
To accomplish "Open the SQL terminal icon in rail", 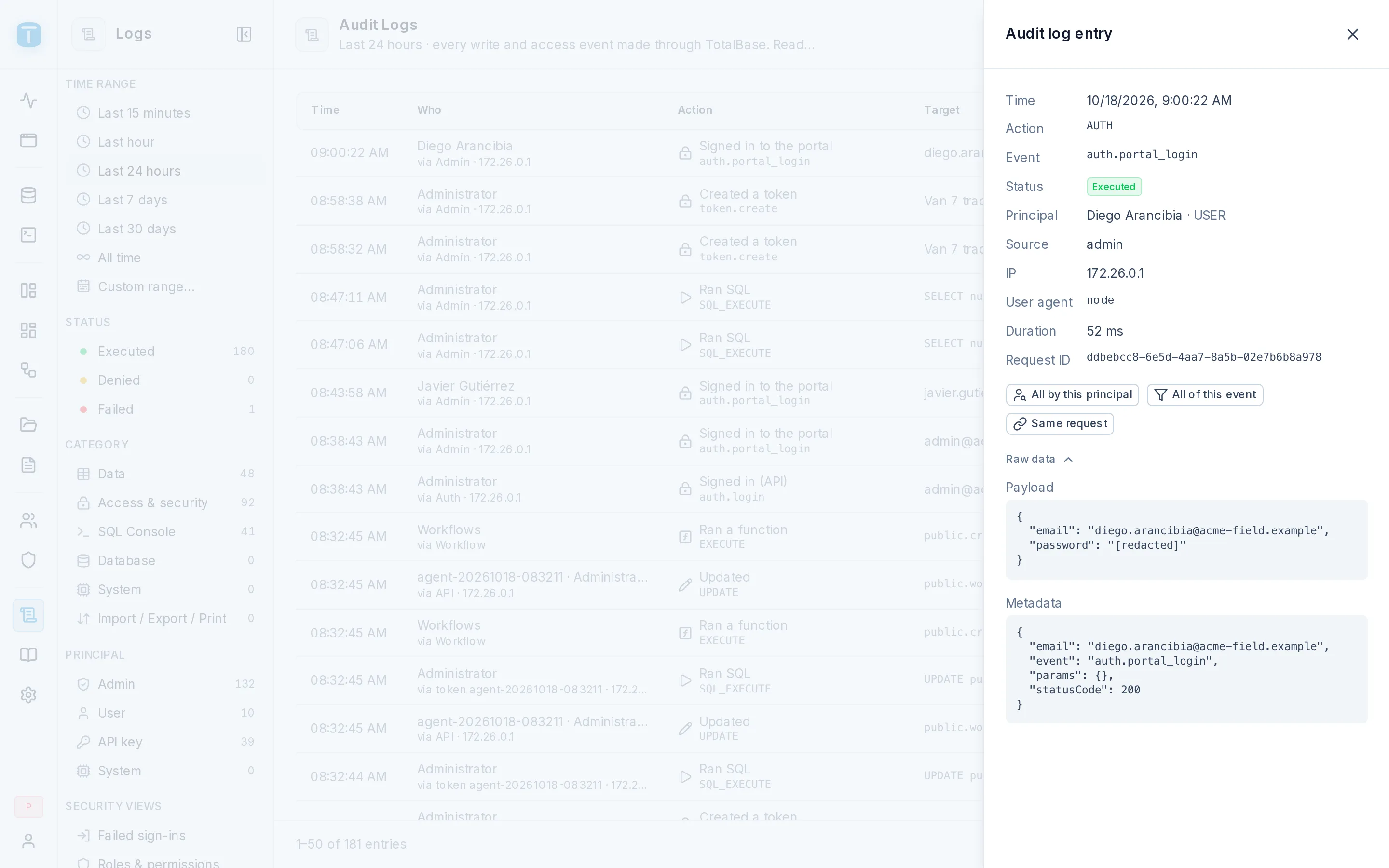I will pos(29,235).
